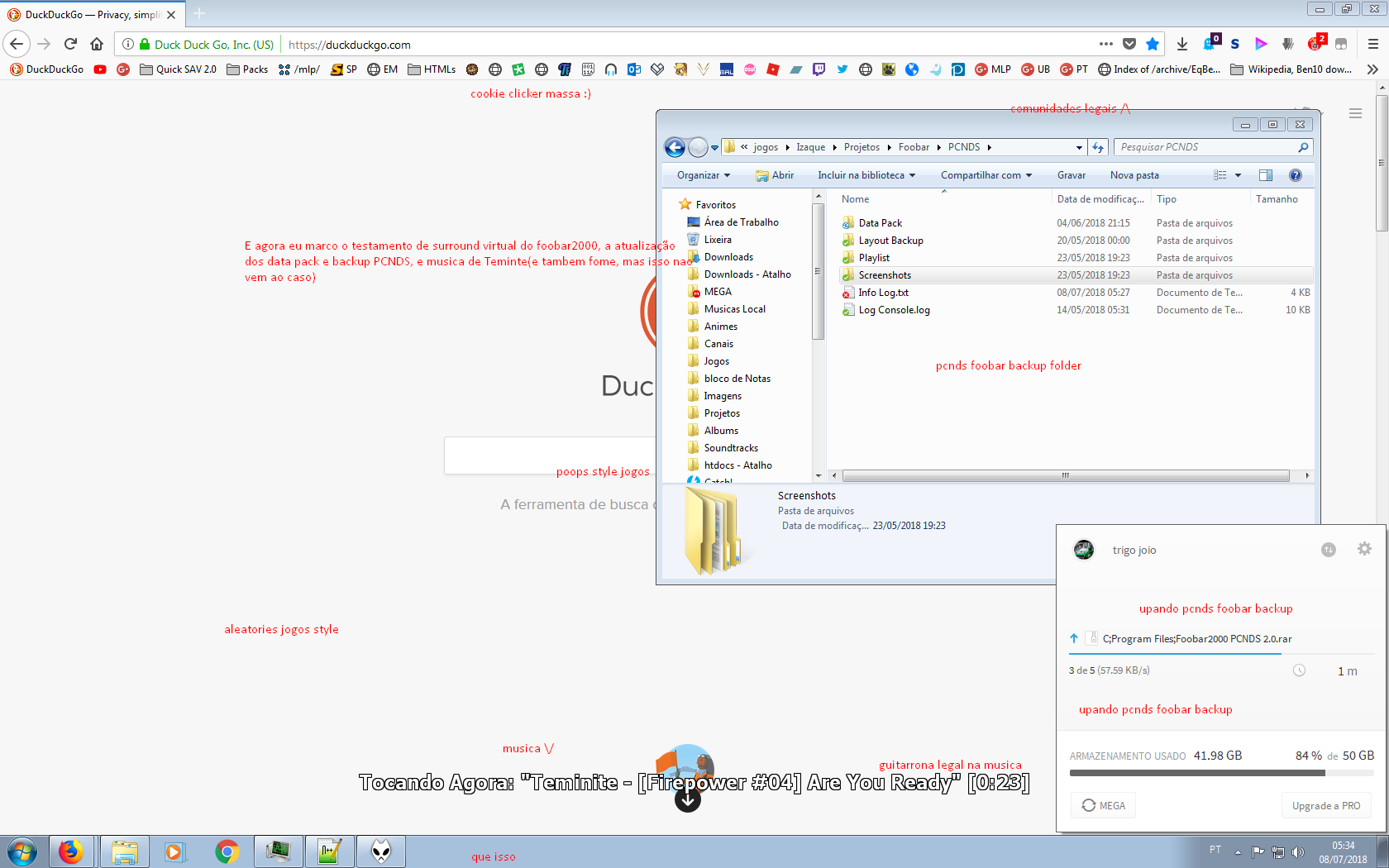Click the Windows Start button
Image resolution: width=1389 pixels, height=868 pixels.
coord(22,851)
